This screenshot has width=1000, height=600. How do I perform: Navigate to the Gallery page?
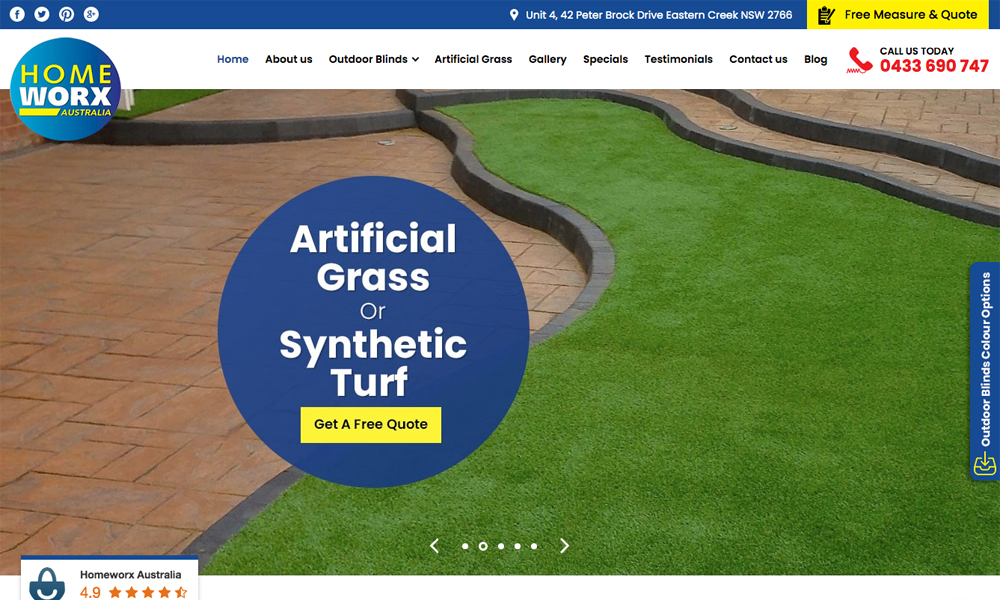tap(547, 59)
